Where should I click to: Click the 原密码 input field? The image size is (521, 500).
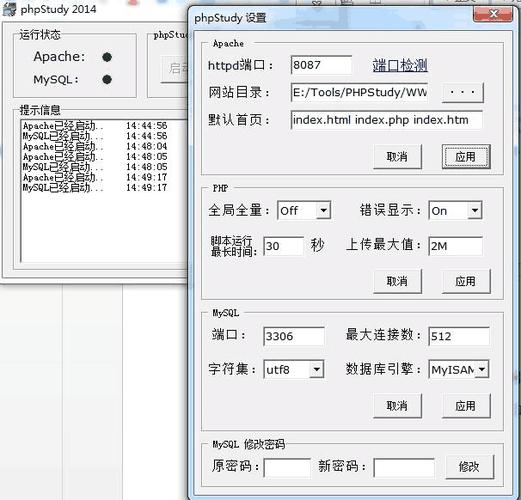[x=287, y=467]
